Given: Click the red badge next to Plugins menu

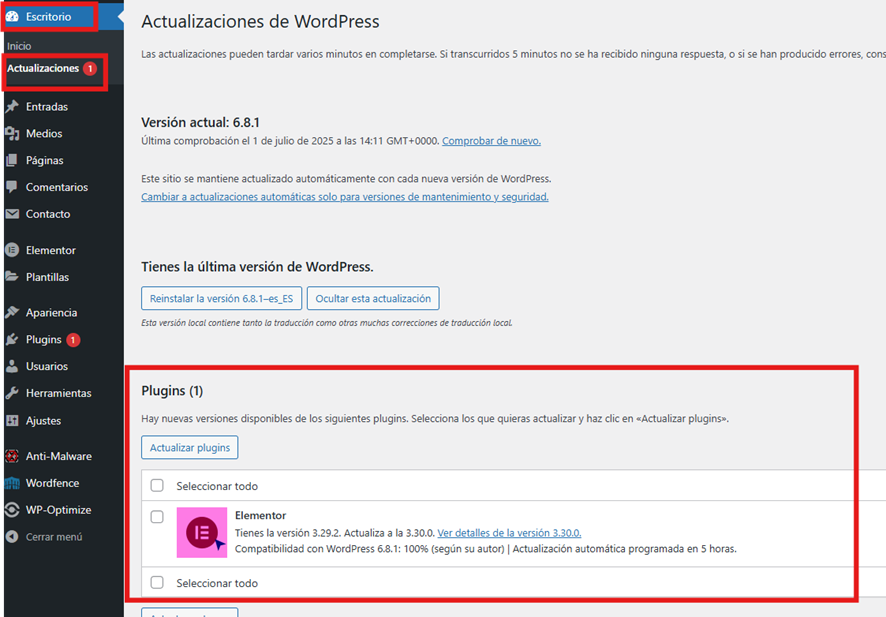Looking at the screenshot, I should (x=73, y=340).
